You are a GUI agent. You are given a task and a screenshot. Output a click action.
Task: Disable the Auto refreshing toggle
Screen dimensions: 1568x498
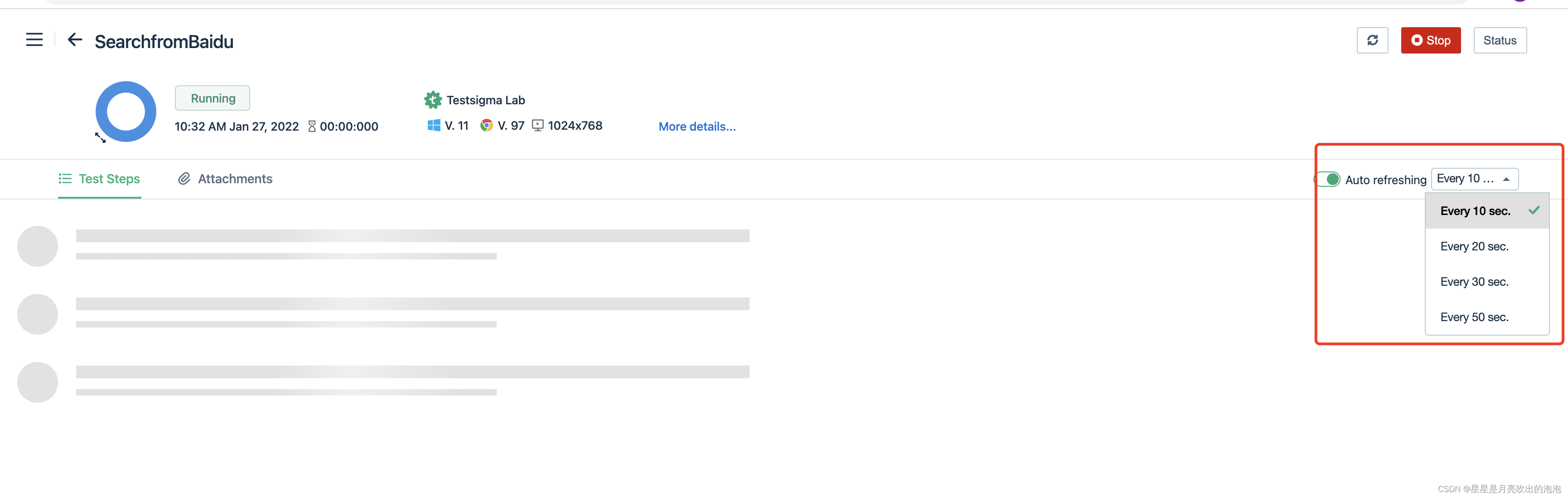click(1328, 179)
